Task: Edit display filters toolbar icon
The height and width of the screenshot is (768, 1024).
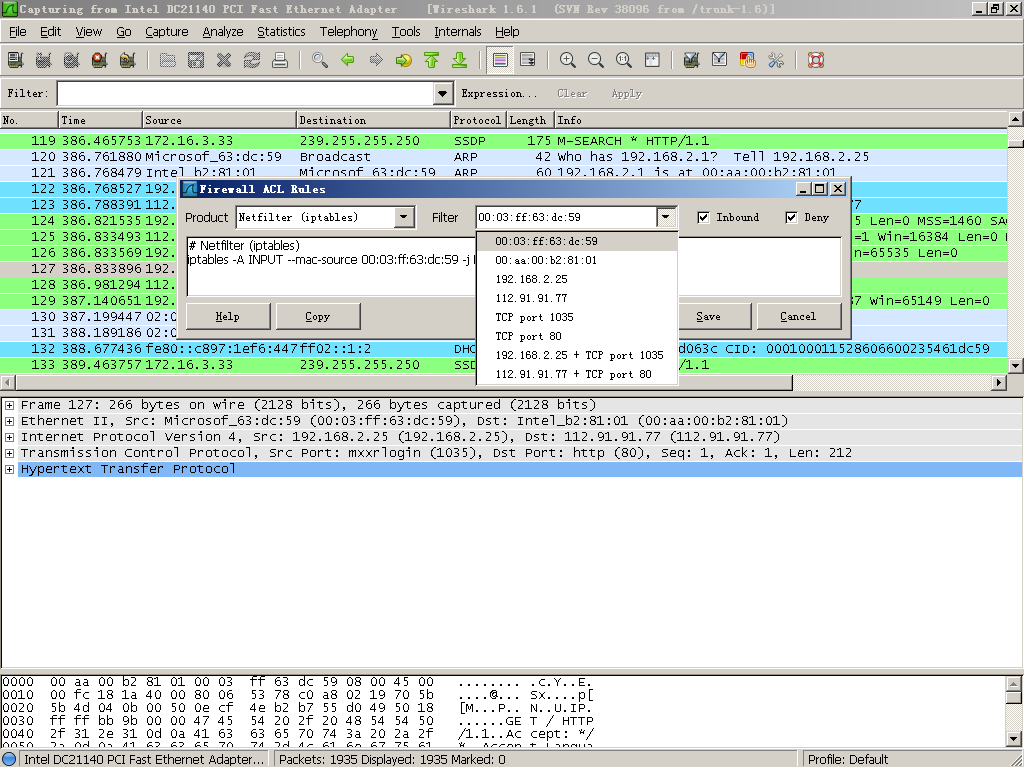Action: [720, 60]
